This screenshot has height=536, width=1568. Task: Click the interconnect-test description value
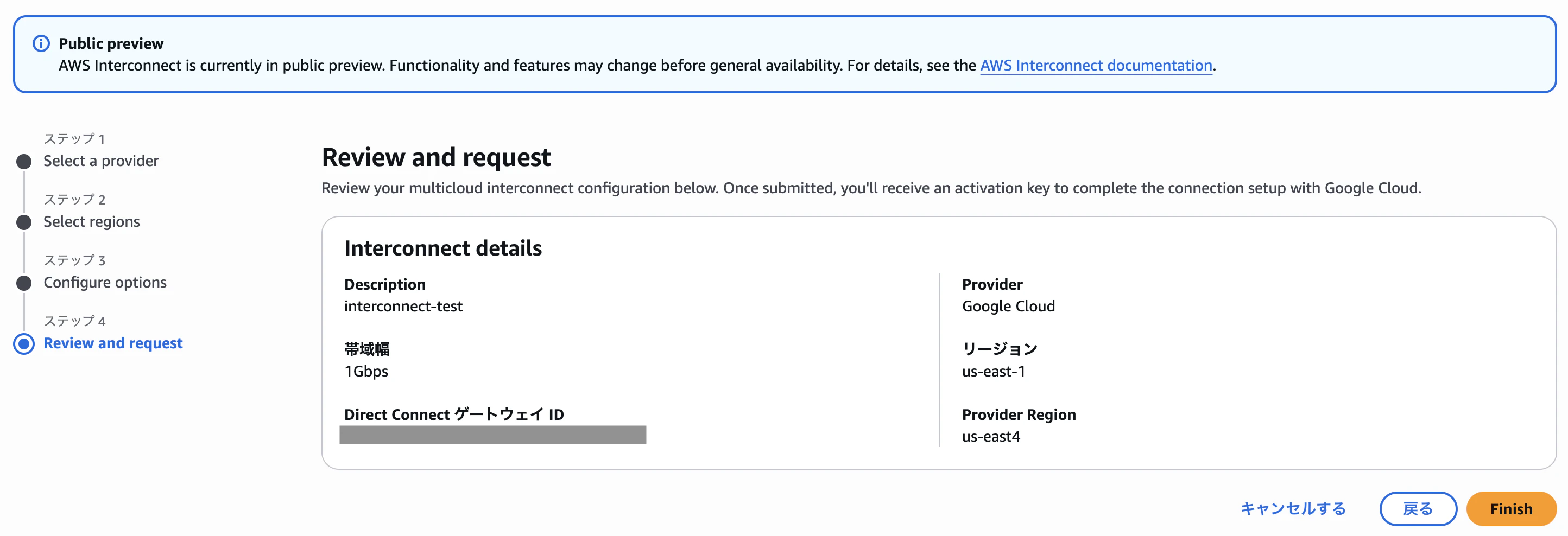point(403,306)
